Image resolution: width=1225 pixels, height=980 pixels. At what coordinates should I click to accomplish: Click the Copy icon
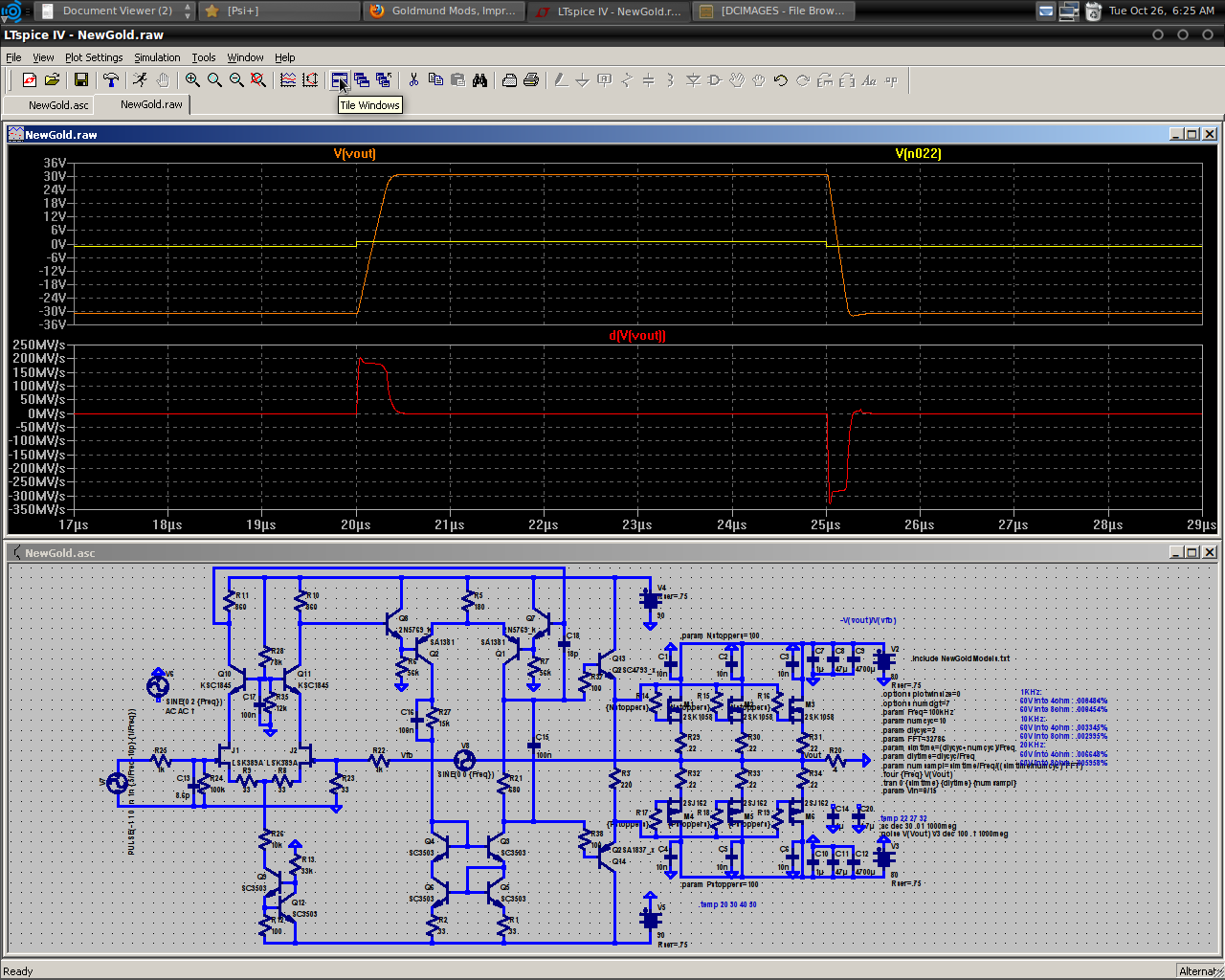[435, 80]
